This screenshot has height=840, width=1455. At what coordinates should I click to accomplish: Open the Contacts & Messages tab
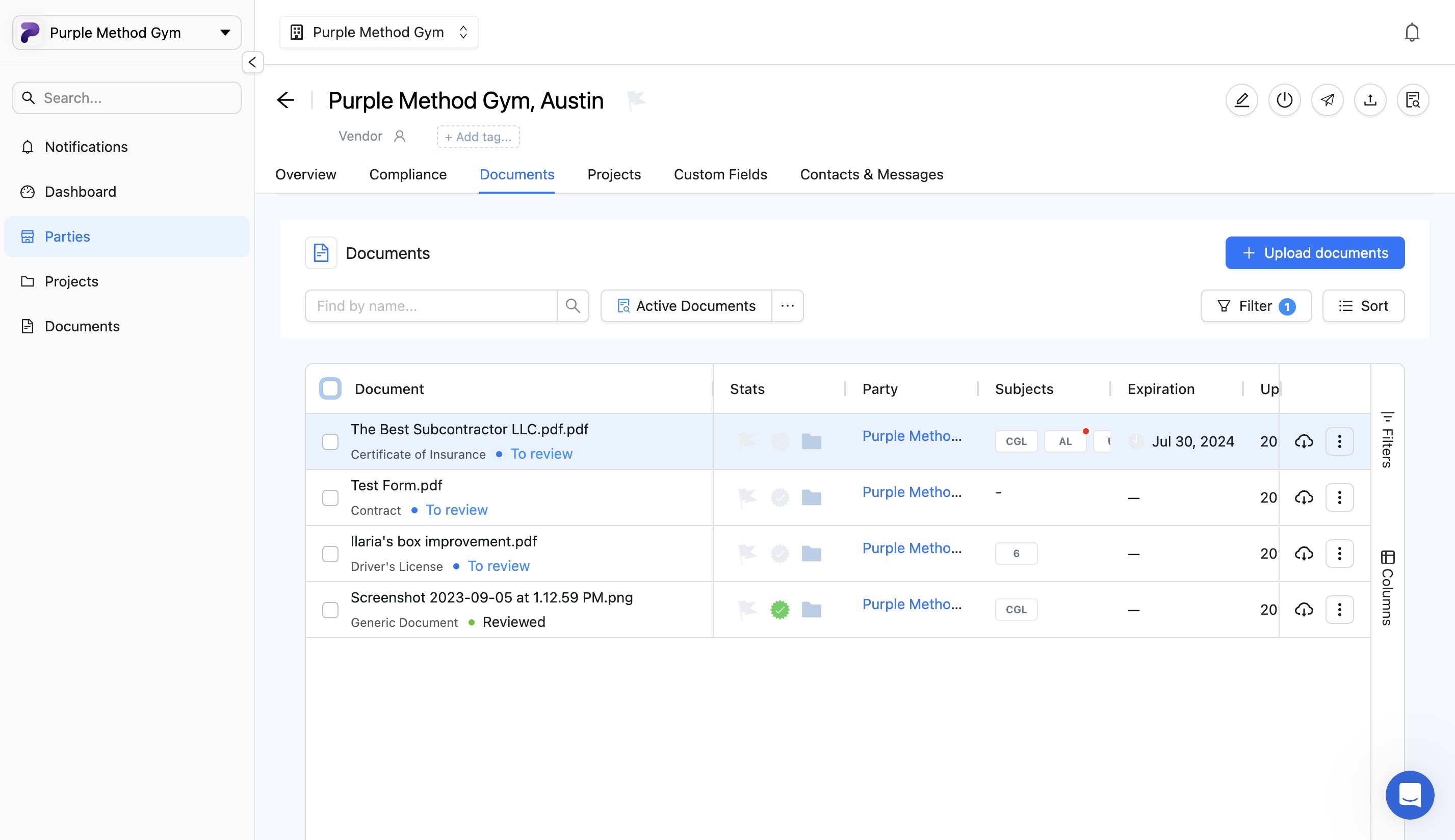(x=871, y=175)
